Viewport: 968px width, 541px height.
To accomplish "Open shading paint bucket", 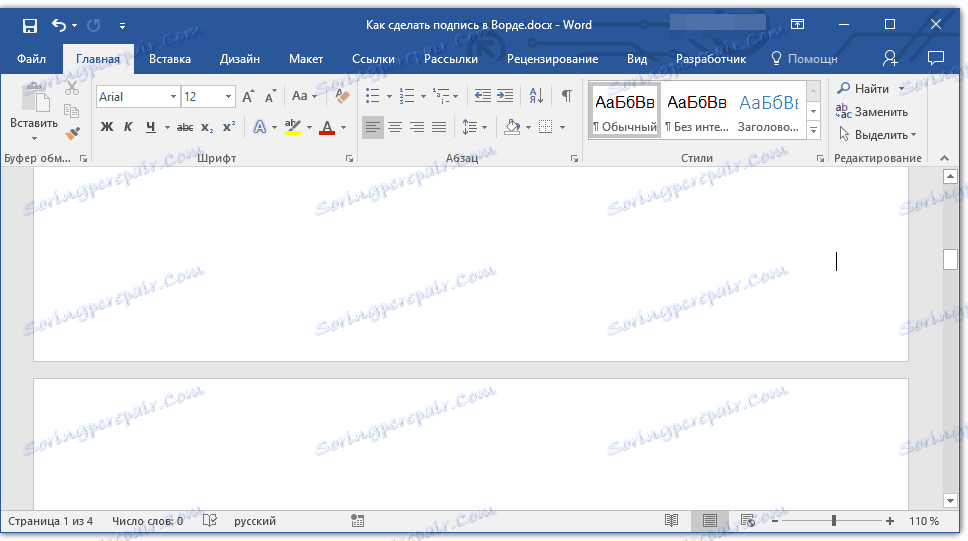I will (x=512, y=127).
